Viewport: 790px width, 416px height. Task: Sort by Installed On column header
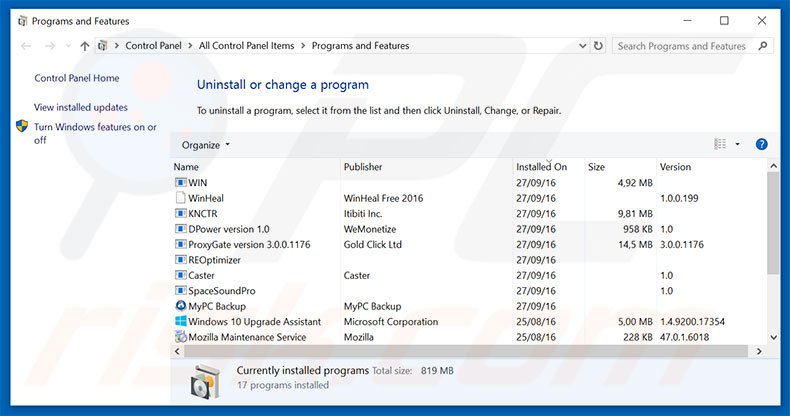click(541, 167)
